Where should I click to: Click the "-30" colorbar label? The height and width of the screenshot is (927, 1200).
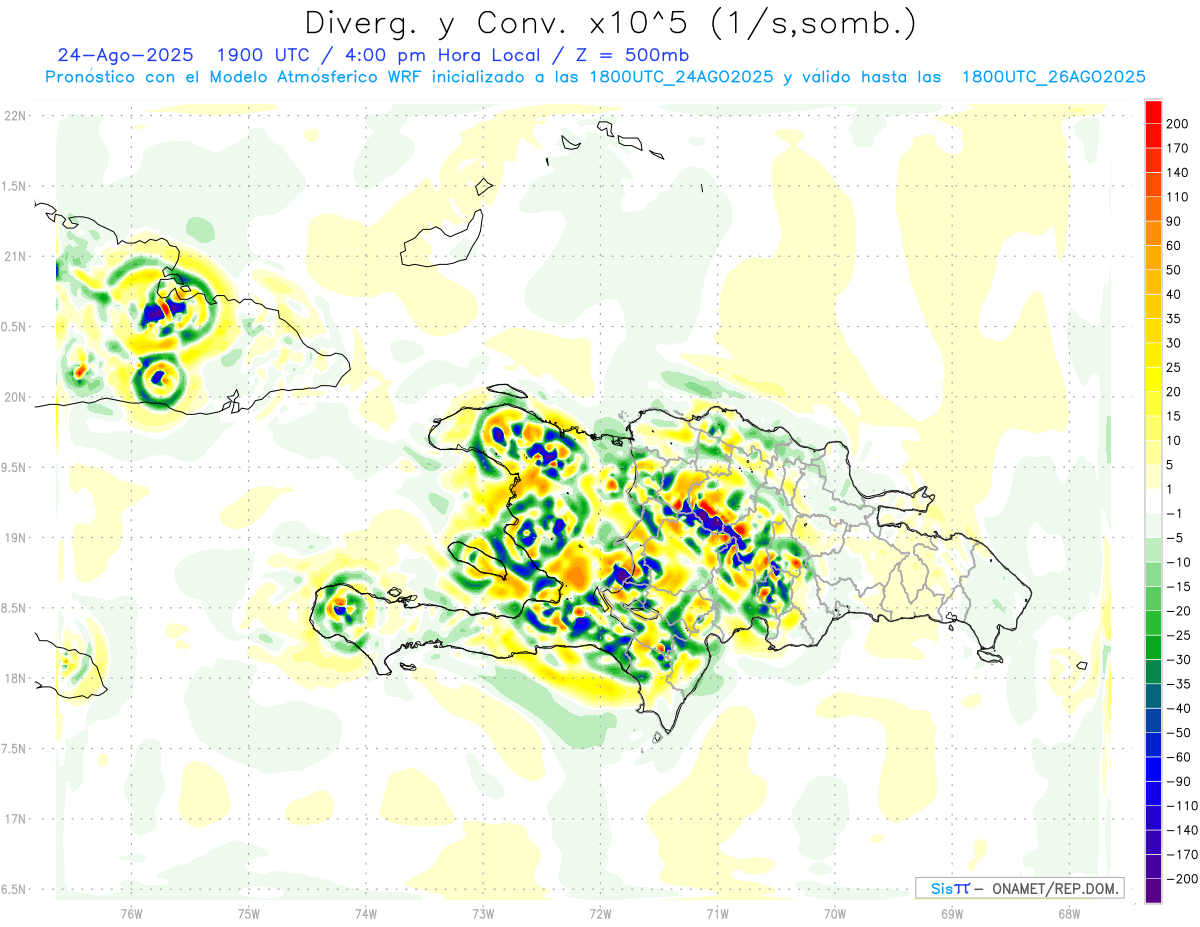(1177, 659)
